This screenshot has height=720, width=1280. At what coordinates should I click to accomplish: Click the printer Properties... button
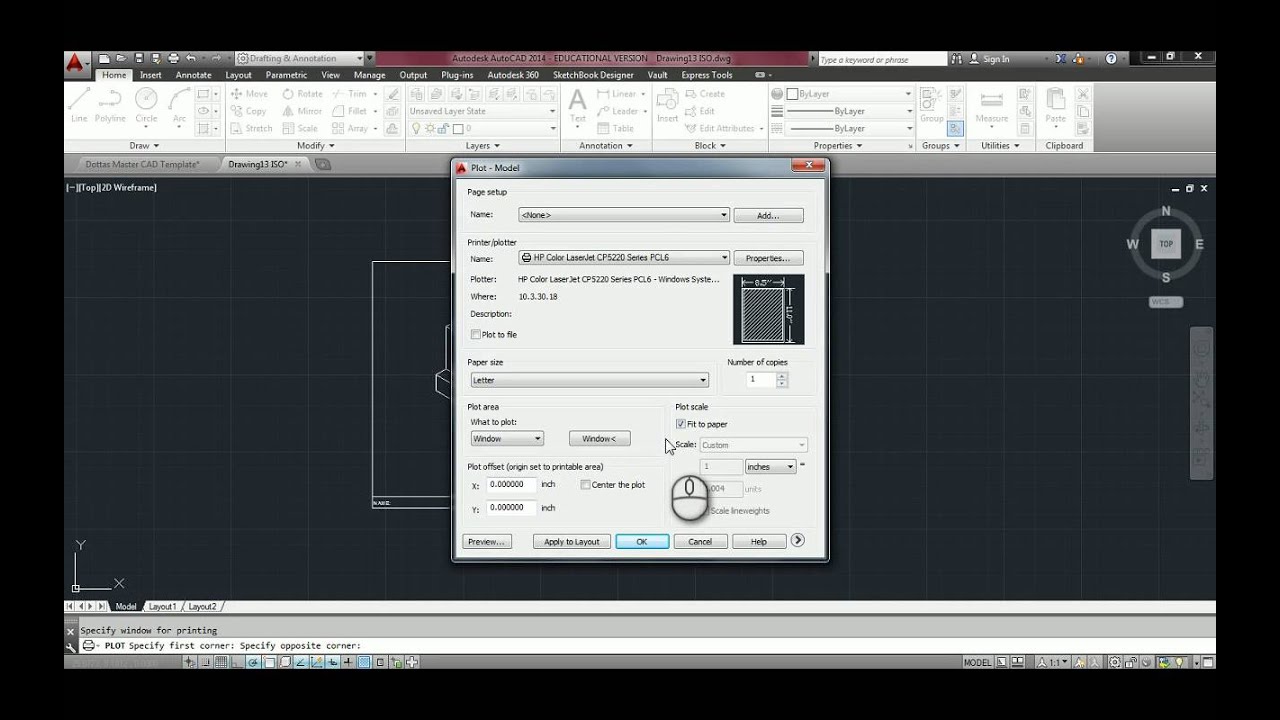coord(768,258)
